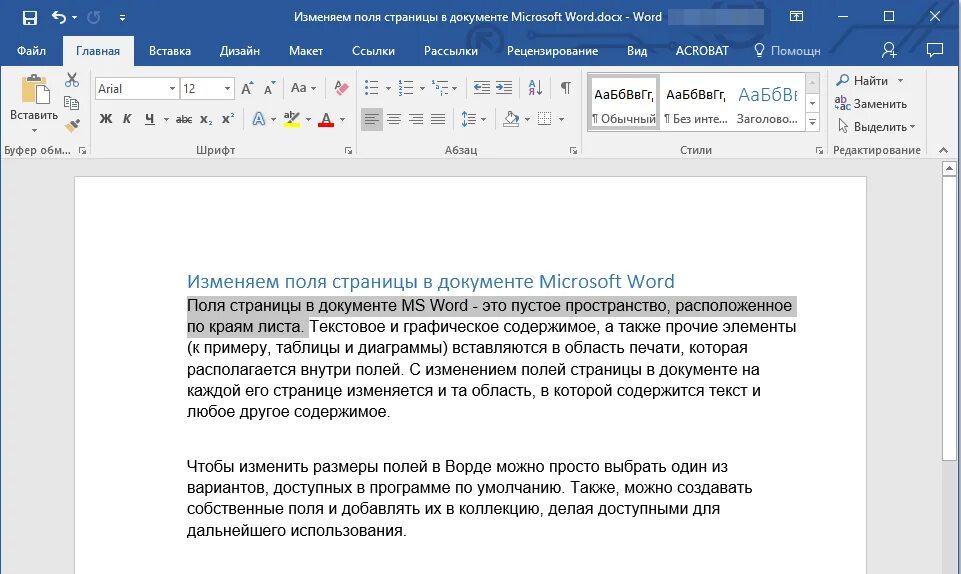Open the Макет tab
Screen dimensions: 961x574
[x=306, y=51]
